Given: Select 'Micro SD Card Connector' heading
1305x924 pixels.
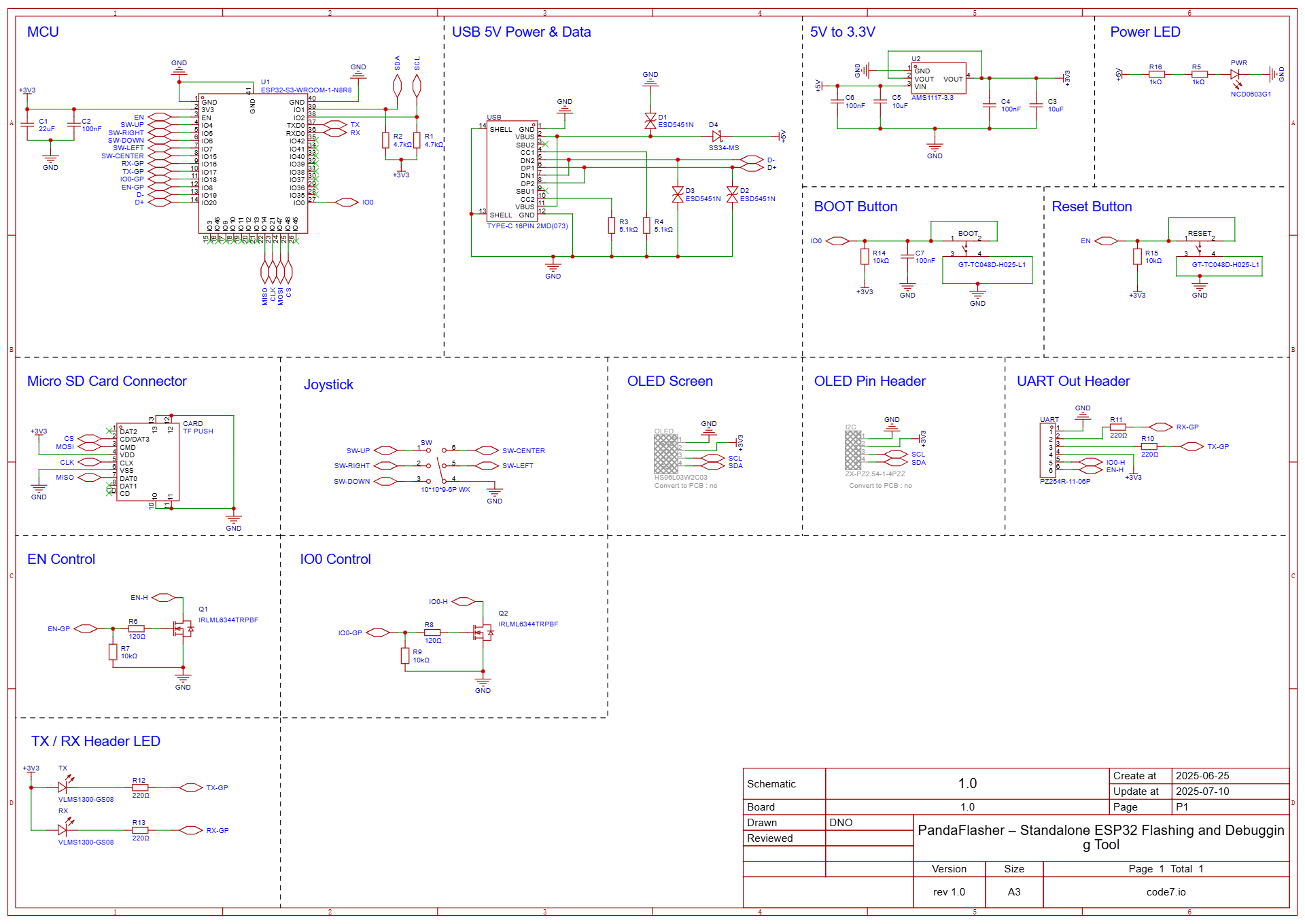Looking at the screenshot, I should click(107, 381).
